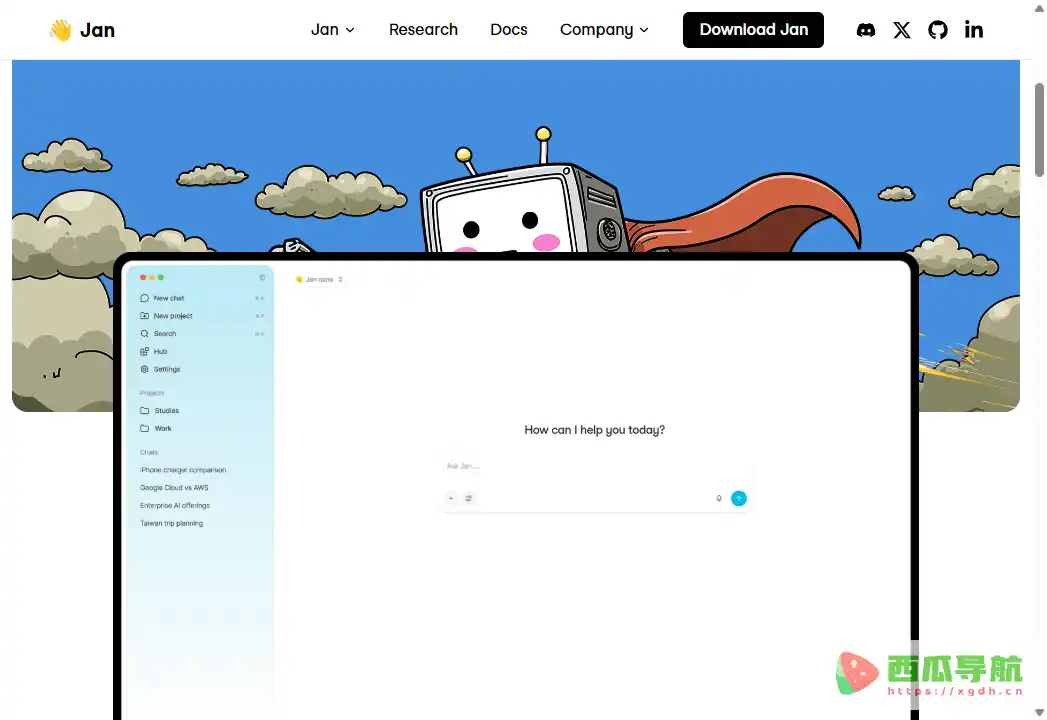
Task: Open the Discord icon link
Action: [x=865, y=30]
